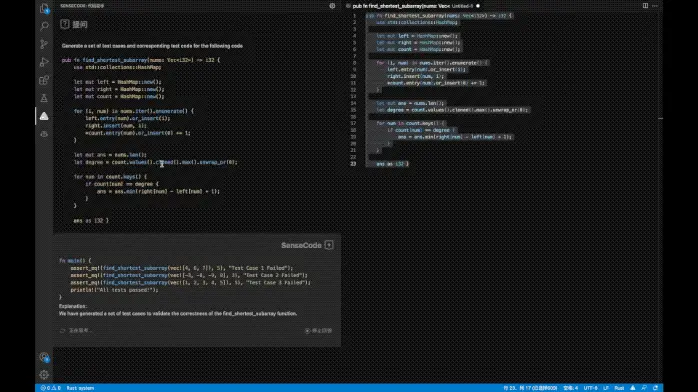Open the Search view icon
The width and height of the screenshot is (698, 392).
pos(44,26)
